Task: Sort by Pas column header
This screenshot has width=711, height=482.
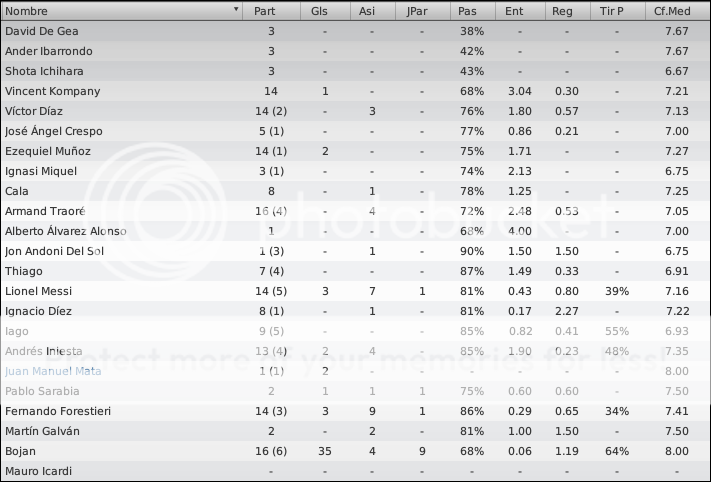Action: (x=472, y=11)
